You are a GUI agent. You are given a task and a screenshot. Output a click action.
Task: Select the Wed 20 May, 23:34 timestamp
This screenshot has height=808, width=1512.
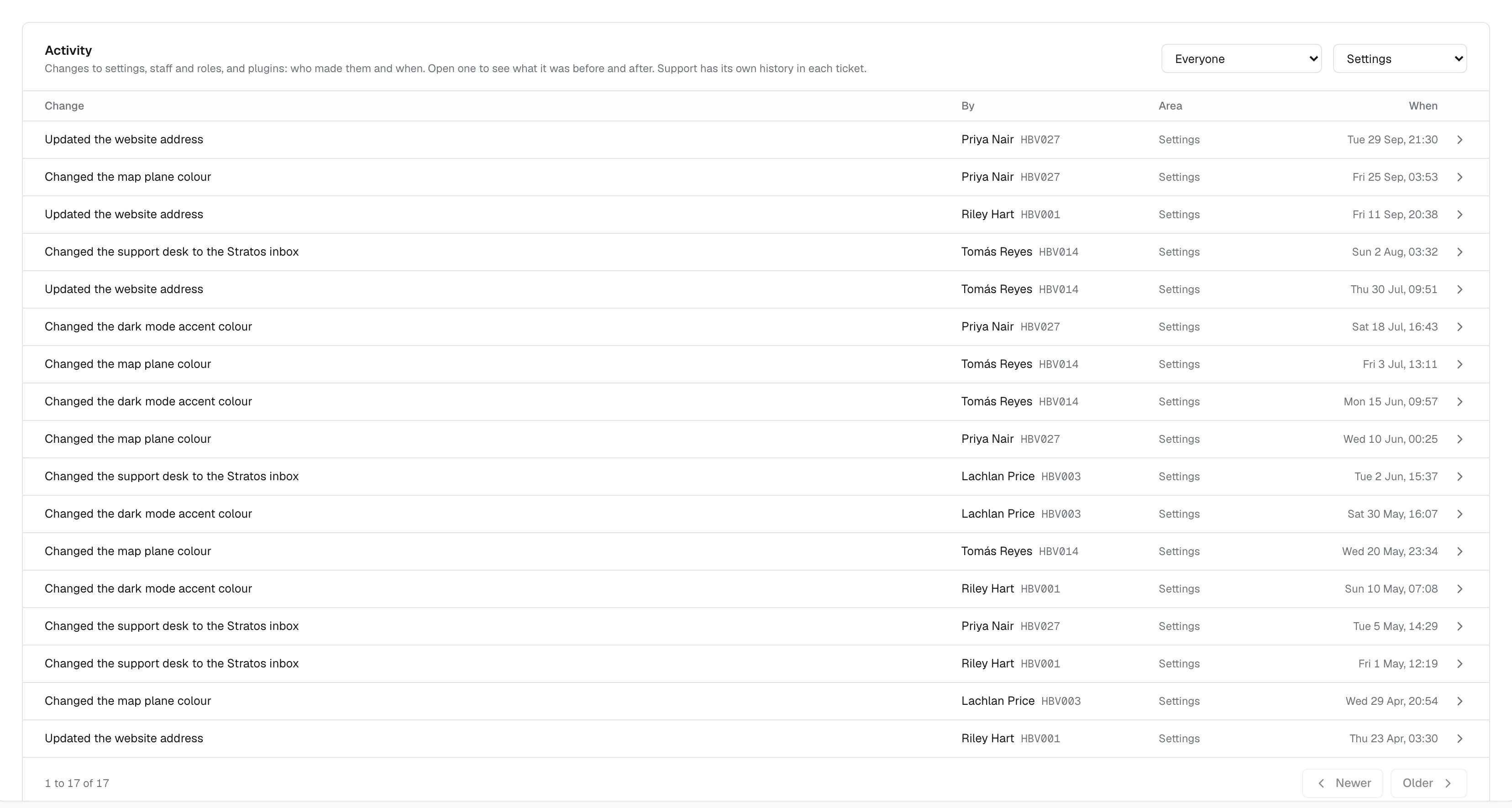(x=1390, y=551)
